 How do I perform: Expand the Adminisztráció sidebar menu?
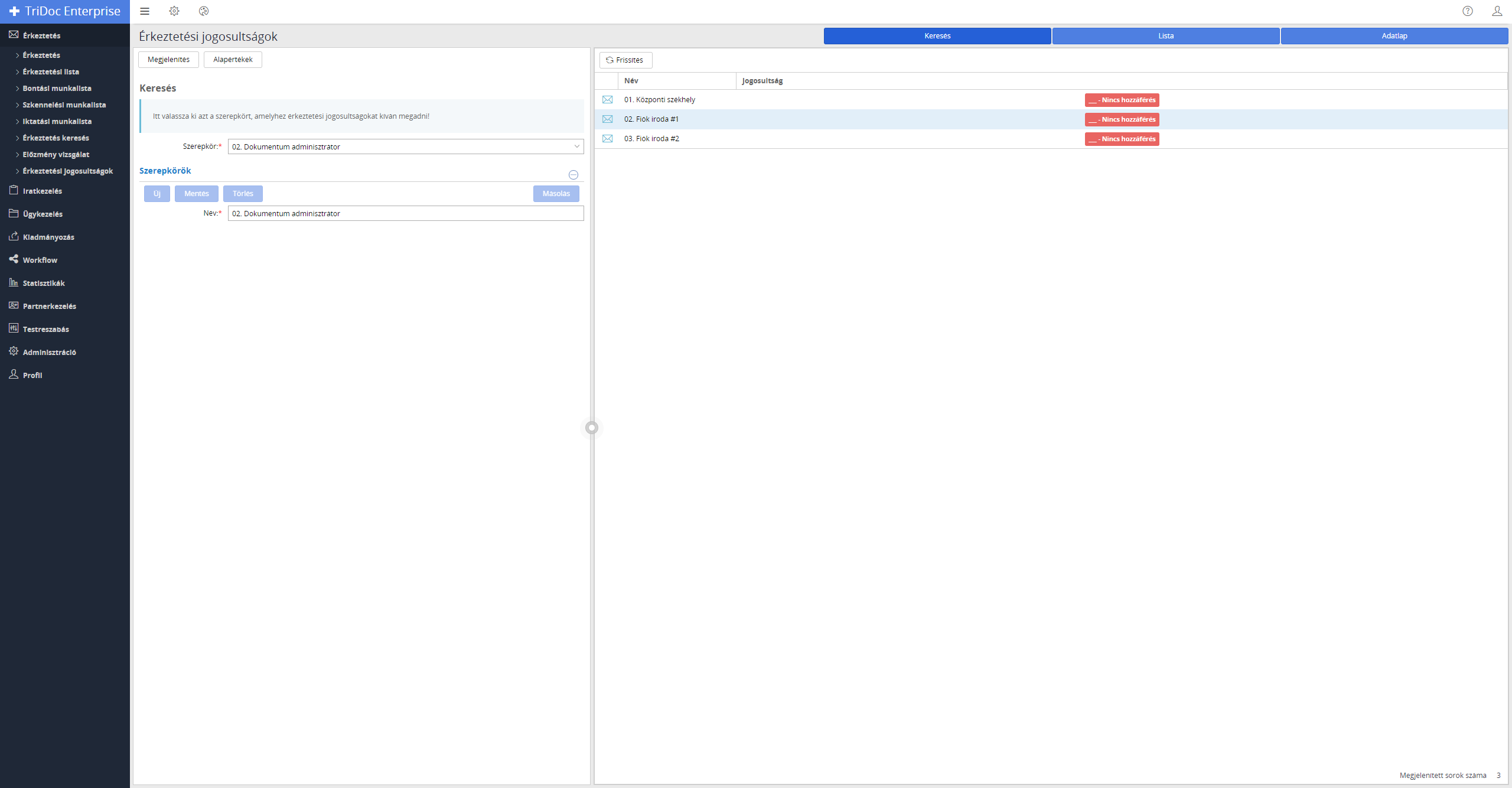pyautogui.click(x=50, y=352)
